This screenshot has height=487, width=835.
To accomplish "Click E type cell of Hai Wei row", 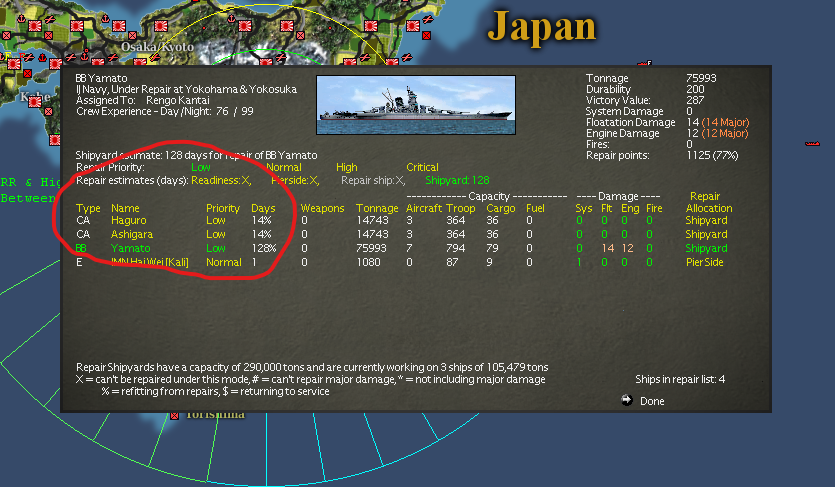I will (x=79, y=262).
